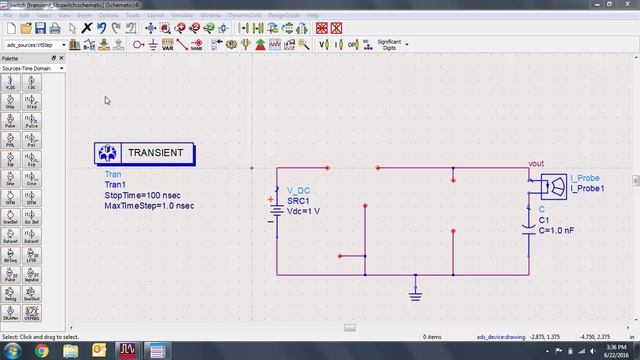End command with the pointer arrow icon

(72, 28)
